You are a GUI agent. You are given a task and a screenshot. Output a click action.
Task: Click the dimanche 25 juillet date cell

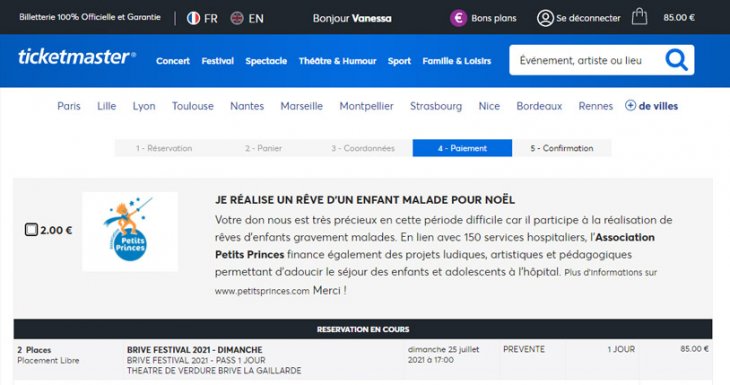point(443,354)
